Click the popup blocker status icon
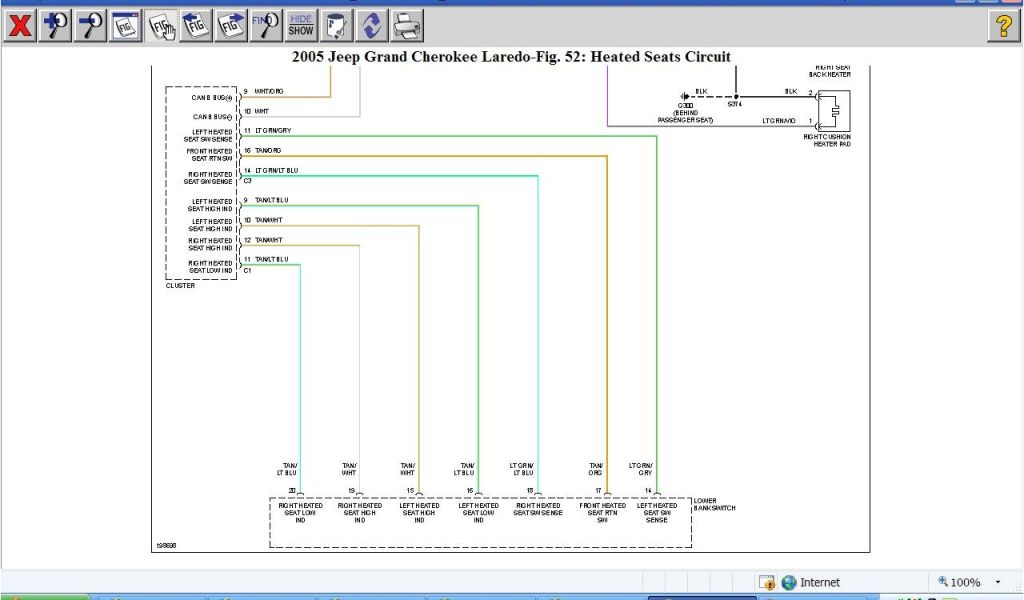 pyautogui.click(x=767, y=582)
